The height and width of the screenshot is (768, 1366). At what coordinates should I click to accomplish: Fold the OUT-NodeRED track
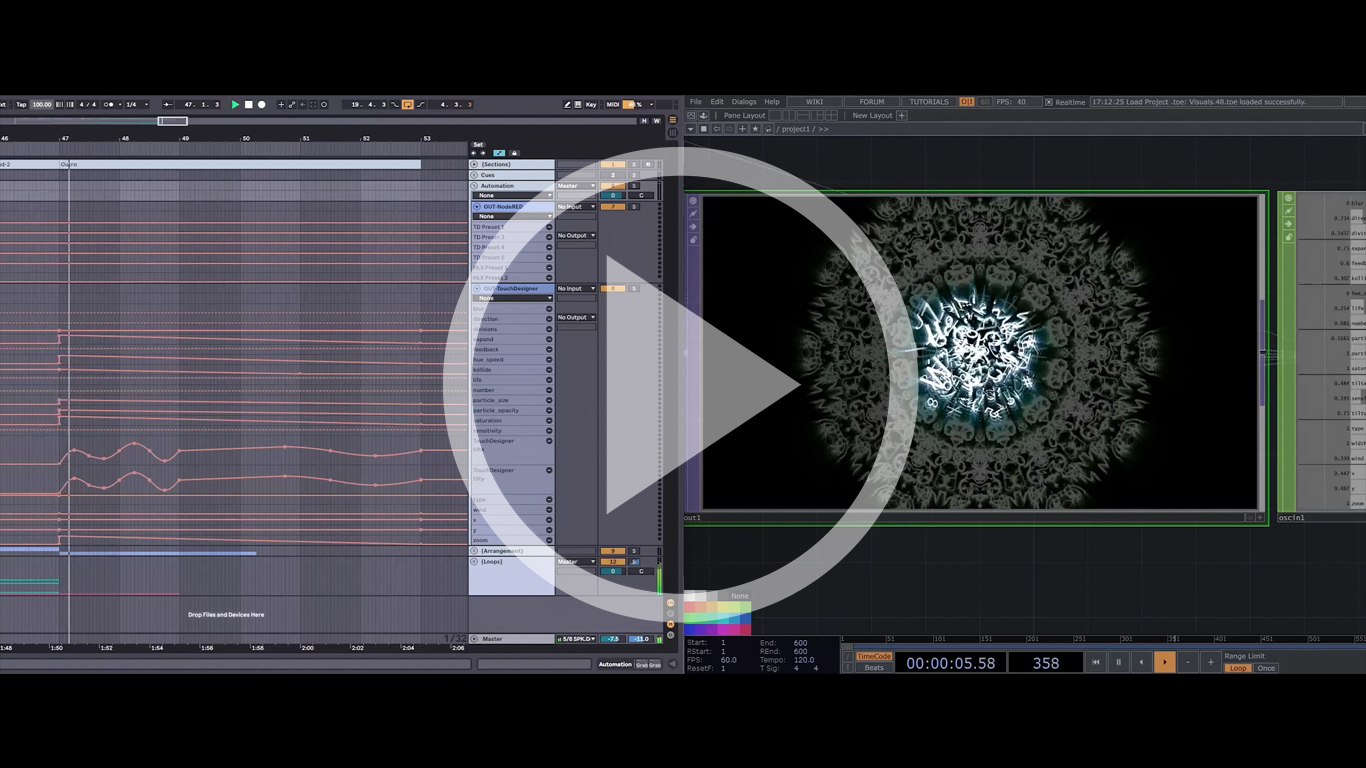click(477, 207)
